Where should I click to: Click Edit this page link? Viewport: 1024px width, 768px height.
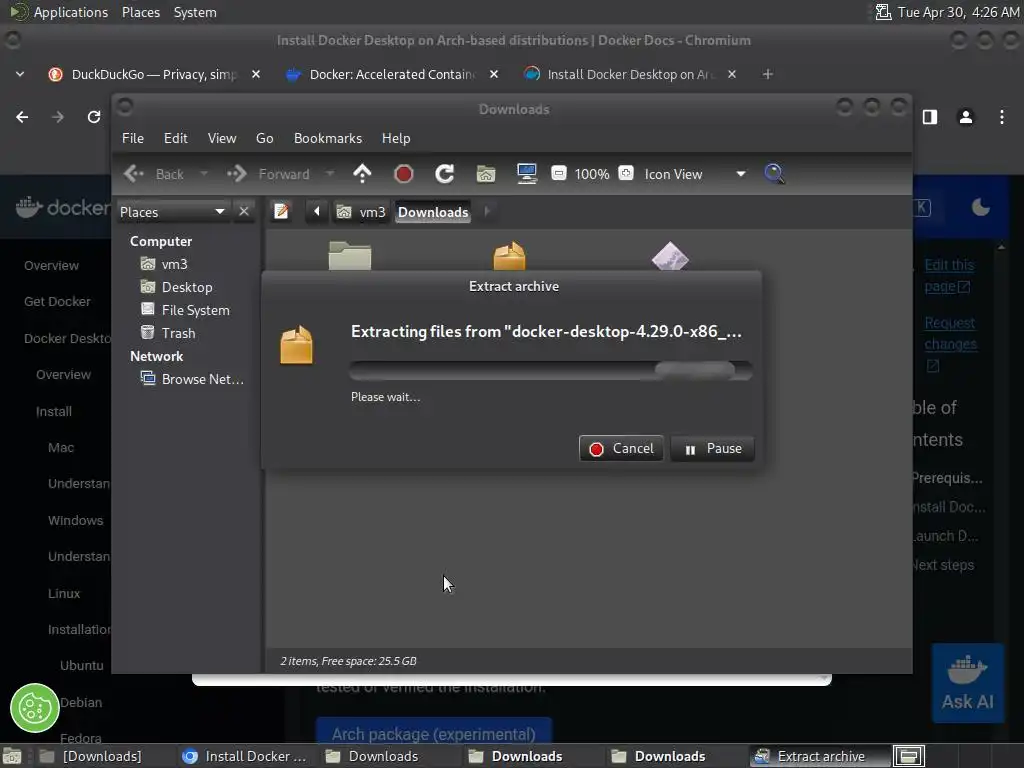coord(950,276)
